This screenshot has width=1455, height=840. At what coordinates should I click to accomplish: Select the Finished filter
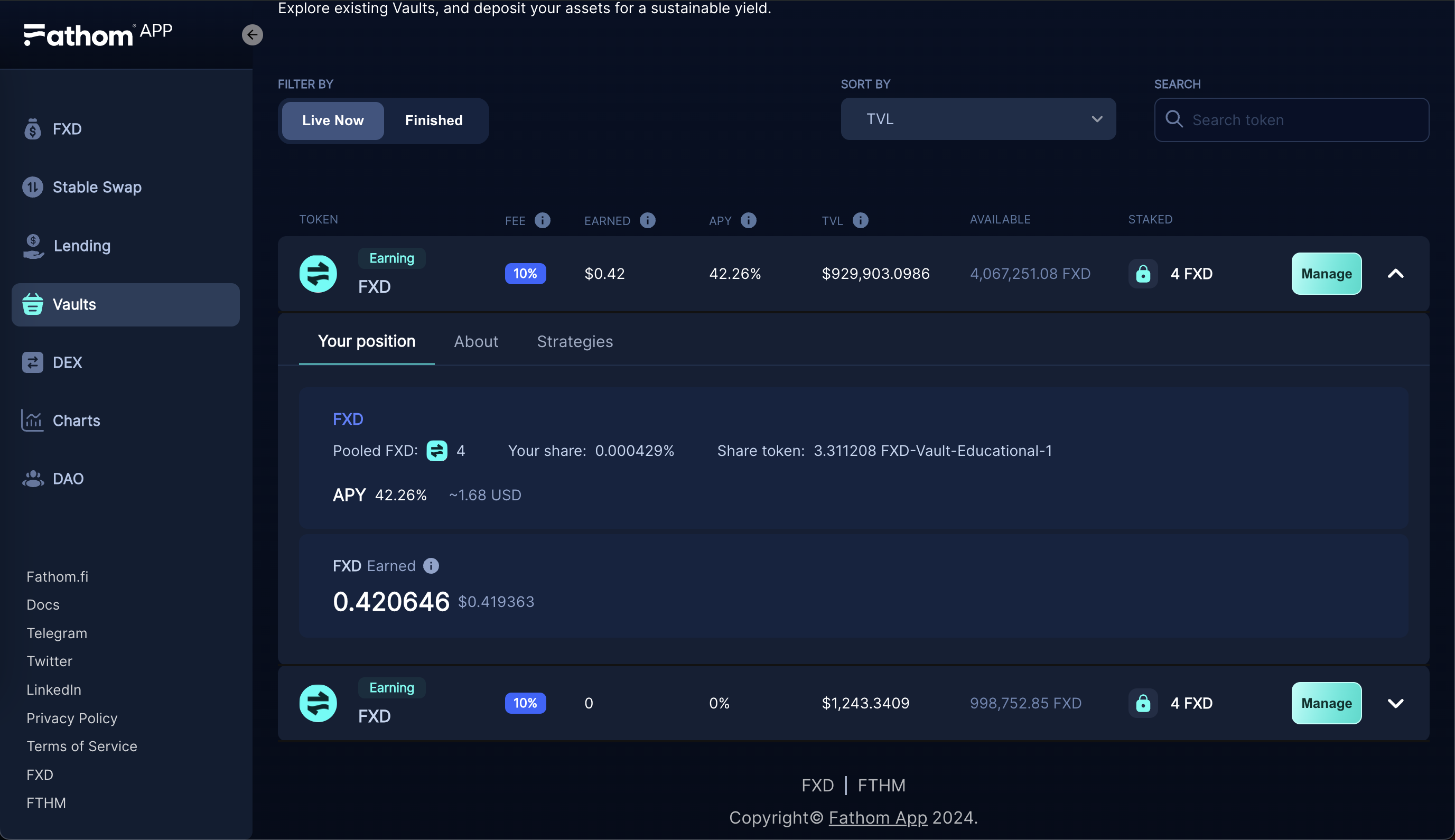click(434, 120)
